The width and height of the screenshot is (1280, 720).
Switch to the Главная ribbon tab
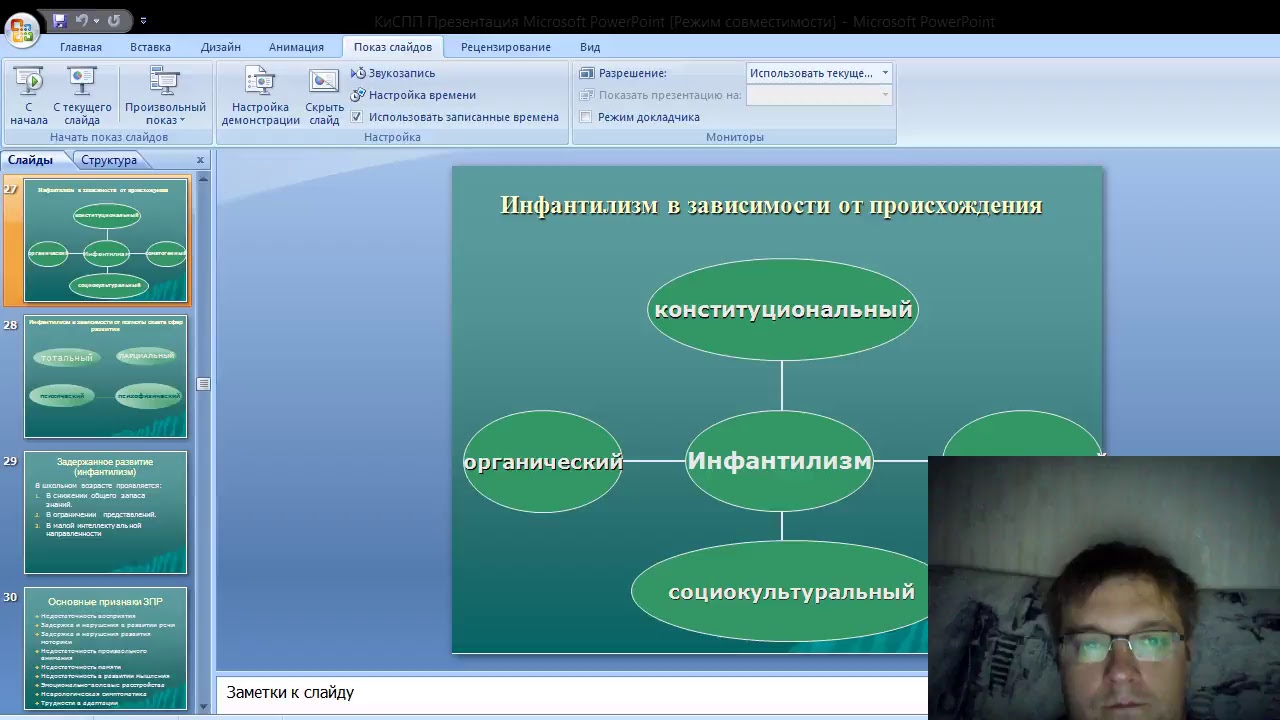(81, 47)
